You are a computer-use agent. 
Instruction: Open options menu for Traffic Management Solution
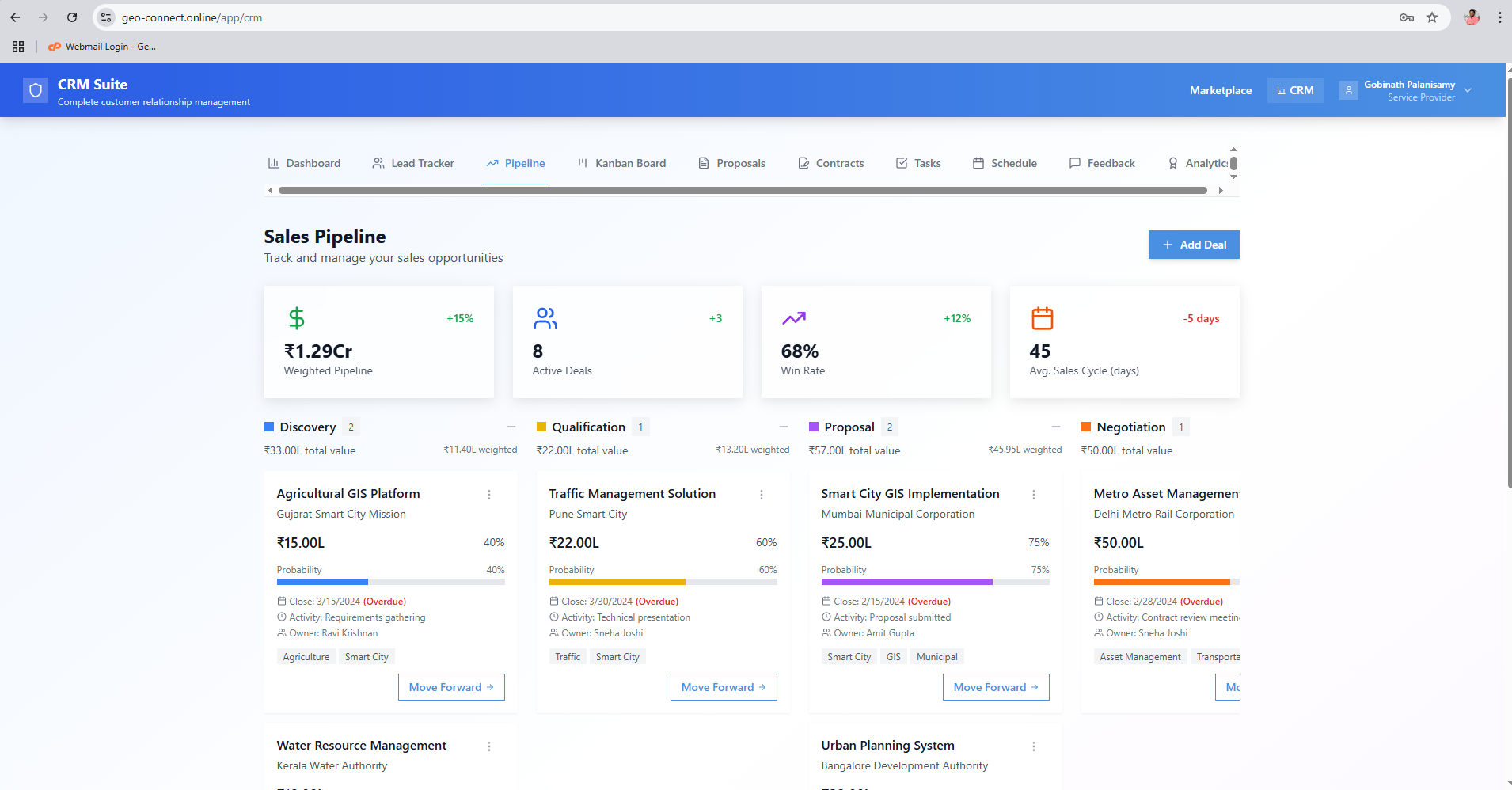point(762,495)
